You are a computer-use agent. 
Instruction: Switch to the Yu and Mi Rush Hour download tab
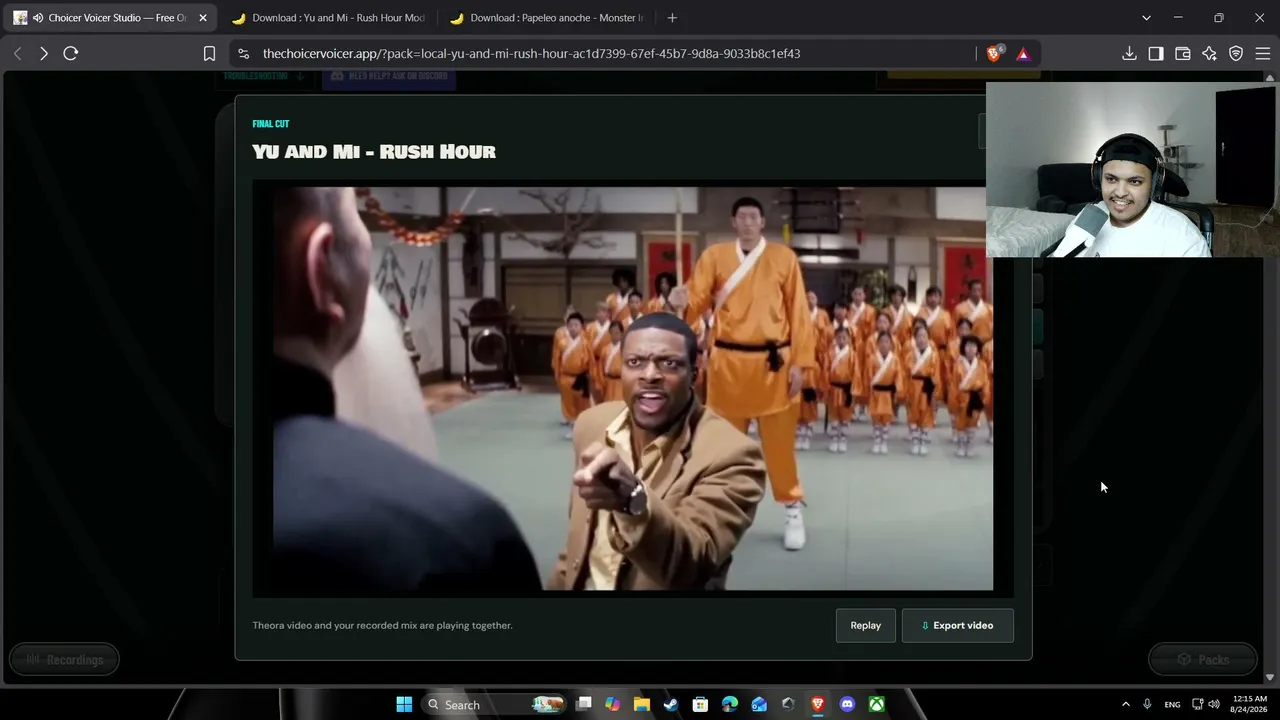point(329,18)
